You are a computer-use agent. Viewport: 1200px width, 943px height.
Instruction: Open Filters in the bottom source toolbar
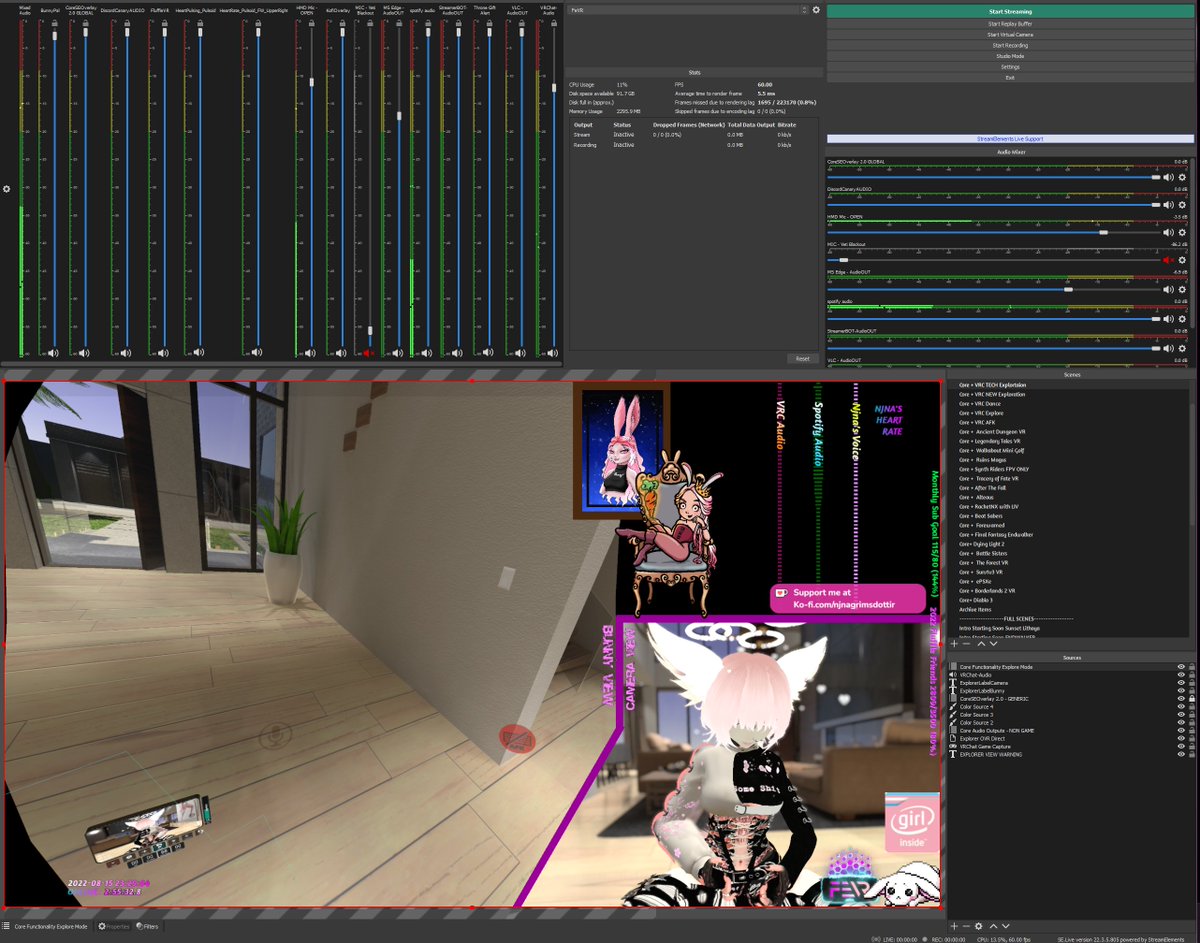pos(147,927)
